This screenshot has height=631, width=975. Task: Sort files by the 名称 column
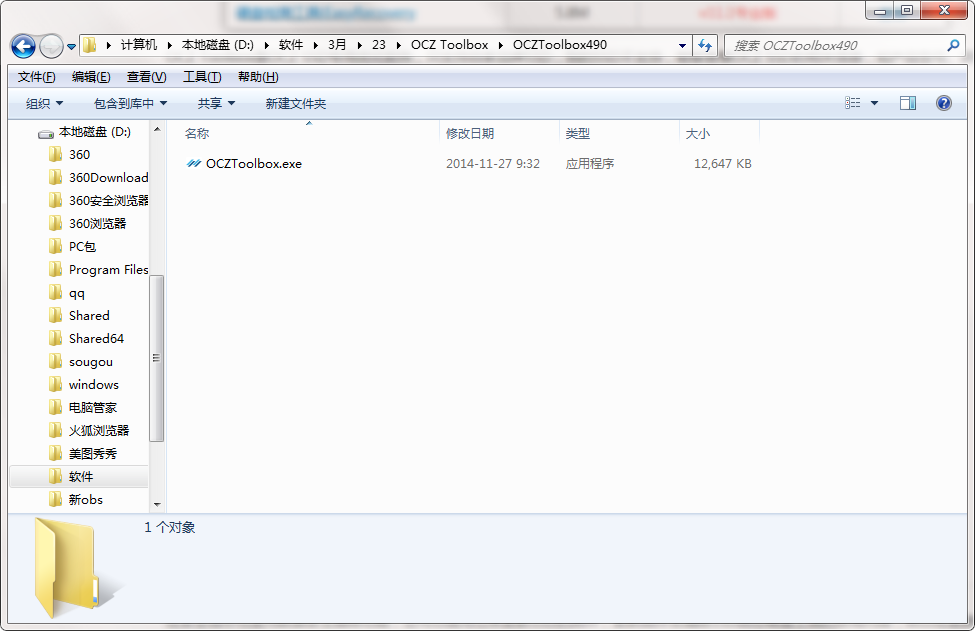197,134
